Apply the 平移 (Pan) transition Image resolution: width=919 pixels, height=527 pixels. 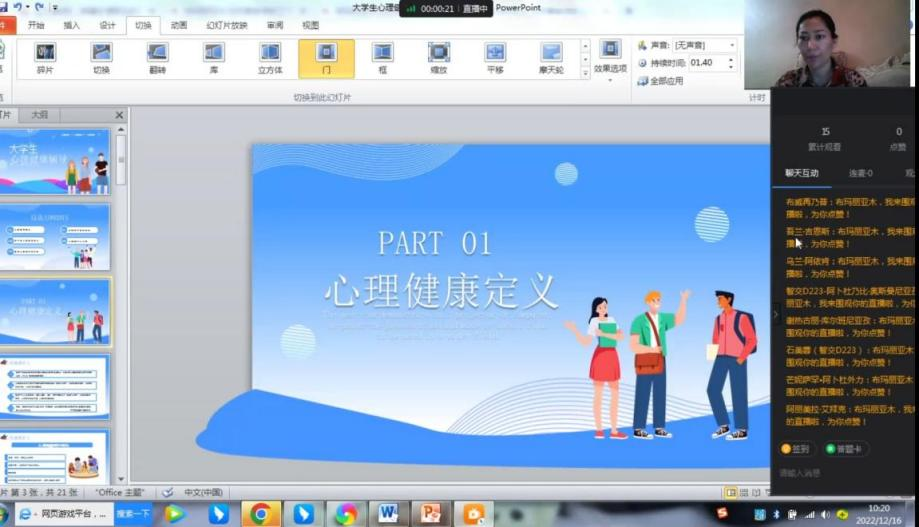coord(495,58)
